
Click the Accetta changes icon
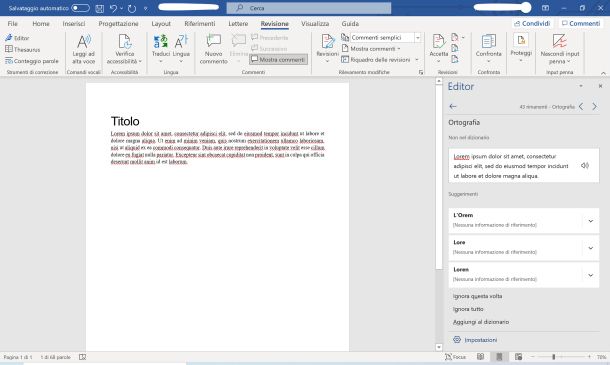pos(438,42)
